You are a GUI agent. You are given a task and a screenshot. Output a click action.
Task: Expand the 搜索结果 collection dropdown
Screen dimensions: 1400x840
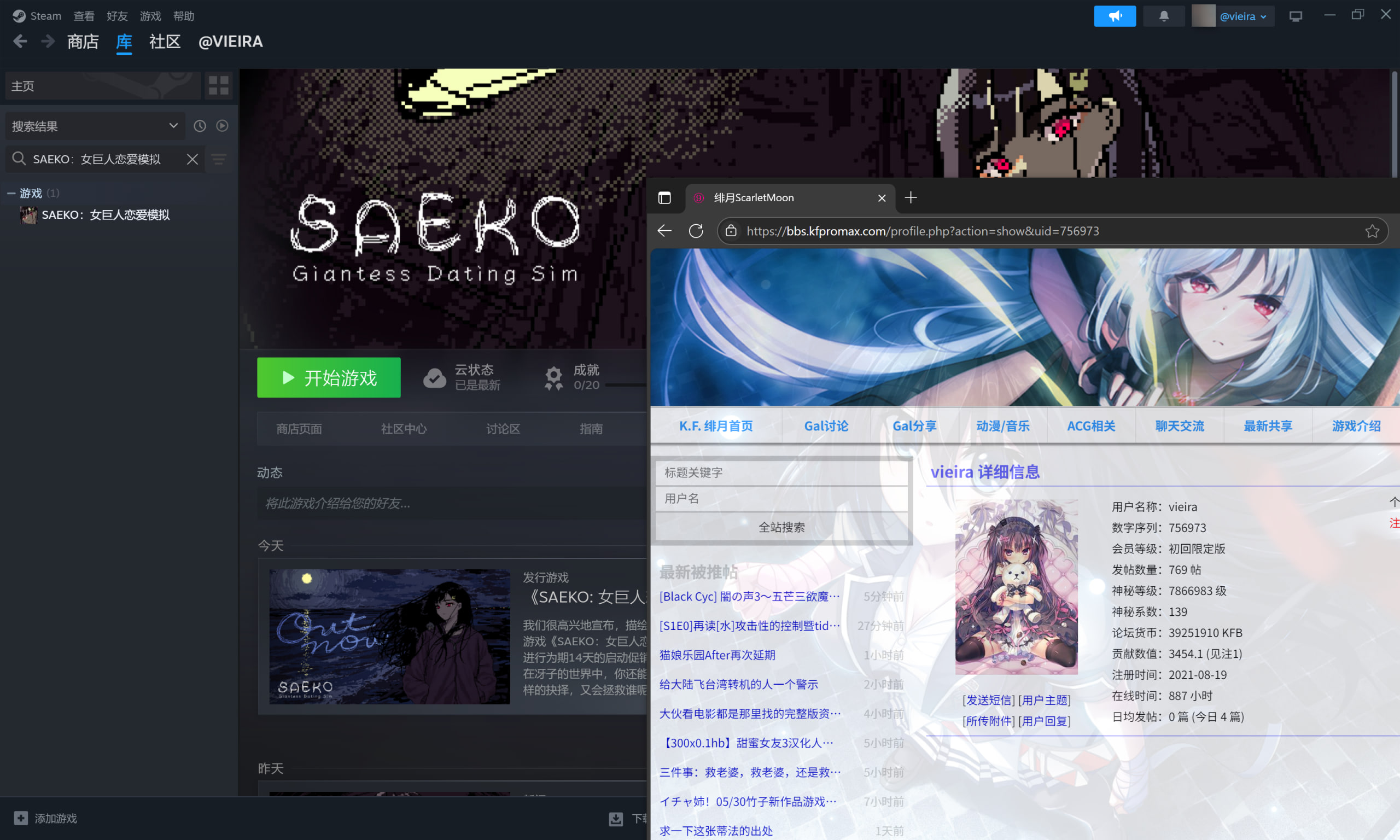173,126
